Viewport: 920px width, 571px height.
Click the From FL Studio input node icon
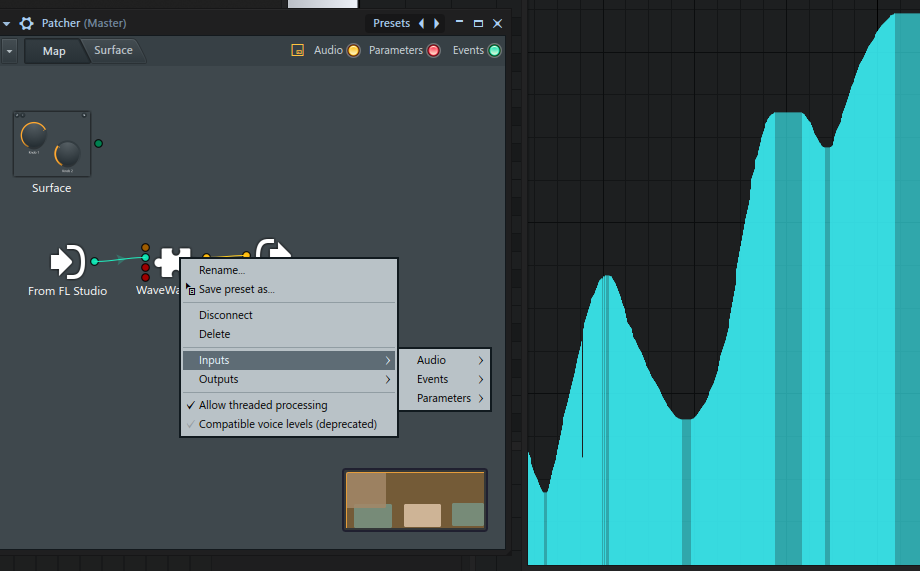point(67,262)
